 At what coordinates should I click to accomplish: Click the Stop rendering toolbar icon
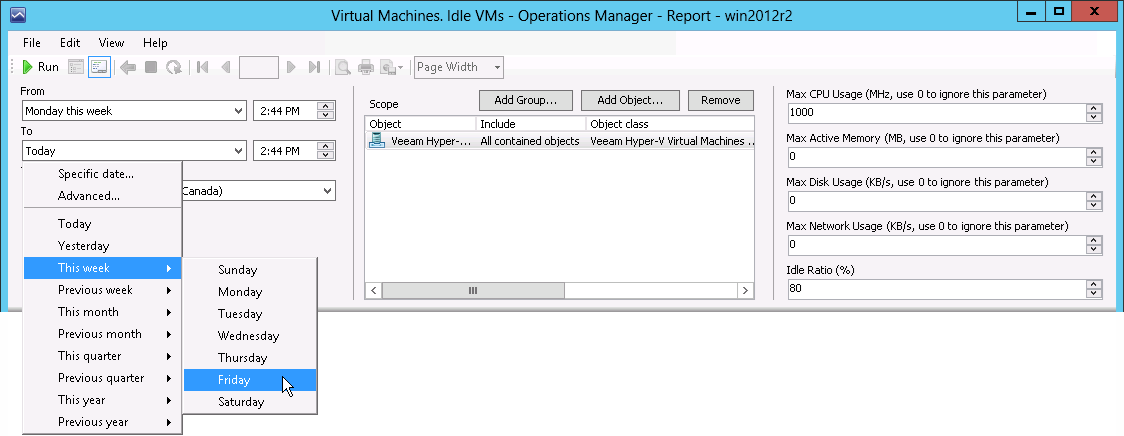click(151, 67)
